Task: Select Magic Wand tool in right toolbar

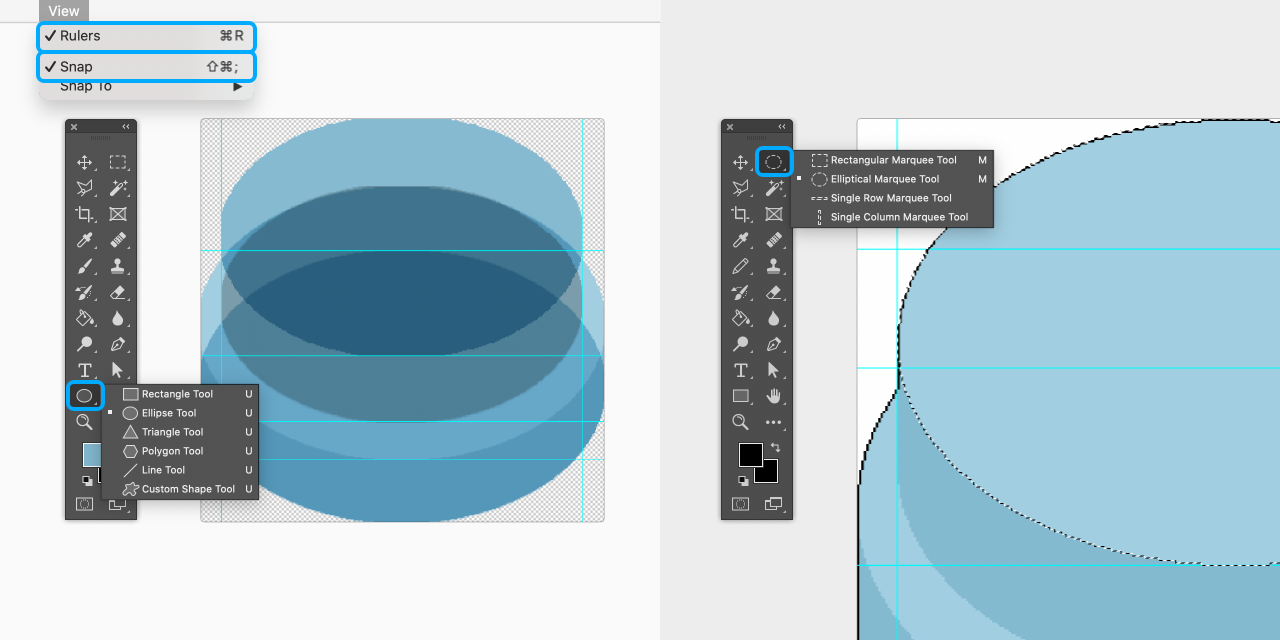Action: click(774, 188)
